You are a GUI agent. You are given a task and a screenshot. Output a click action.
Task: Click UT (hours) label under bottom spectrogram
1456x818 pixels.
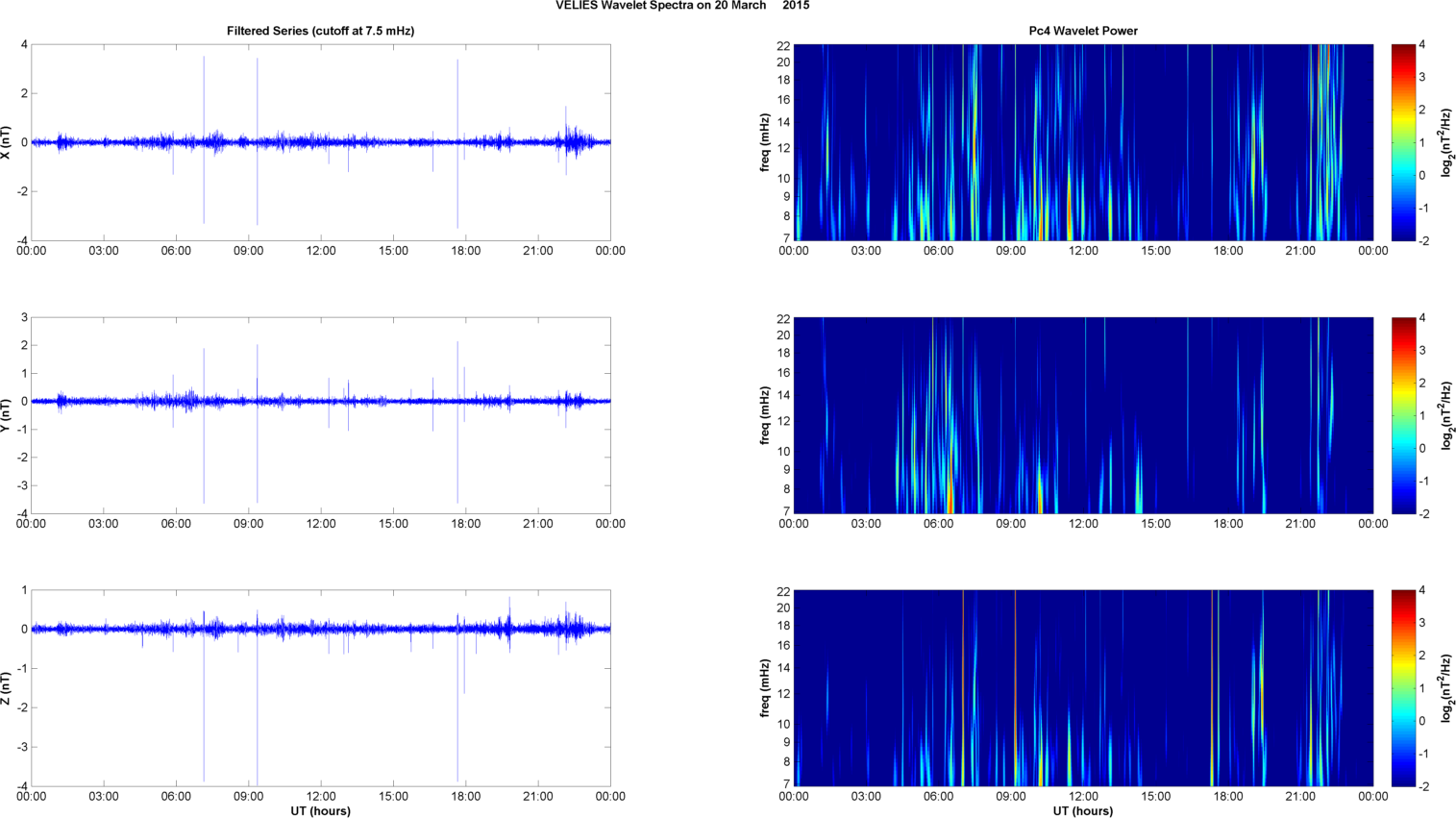pos(1082,810)
